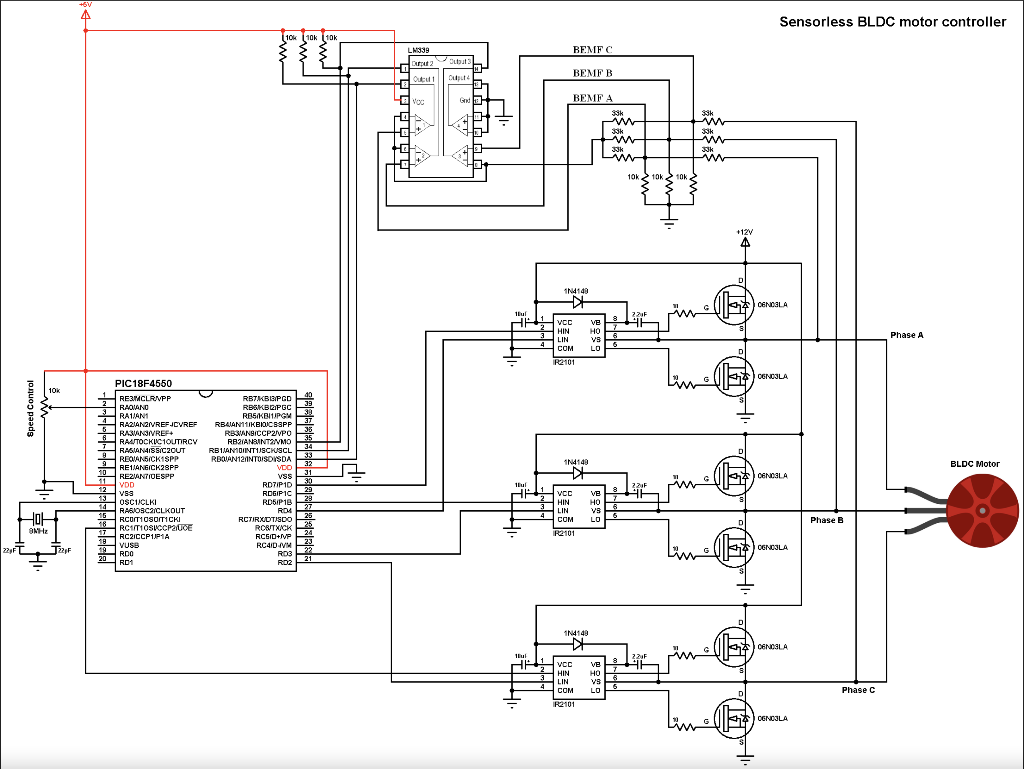Select the top IR2101 driver chip
Image resolution: width=1024 pixels, height=769 pixels.
click(579, 336)
